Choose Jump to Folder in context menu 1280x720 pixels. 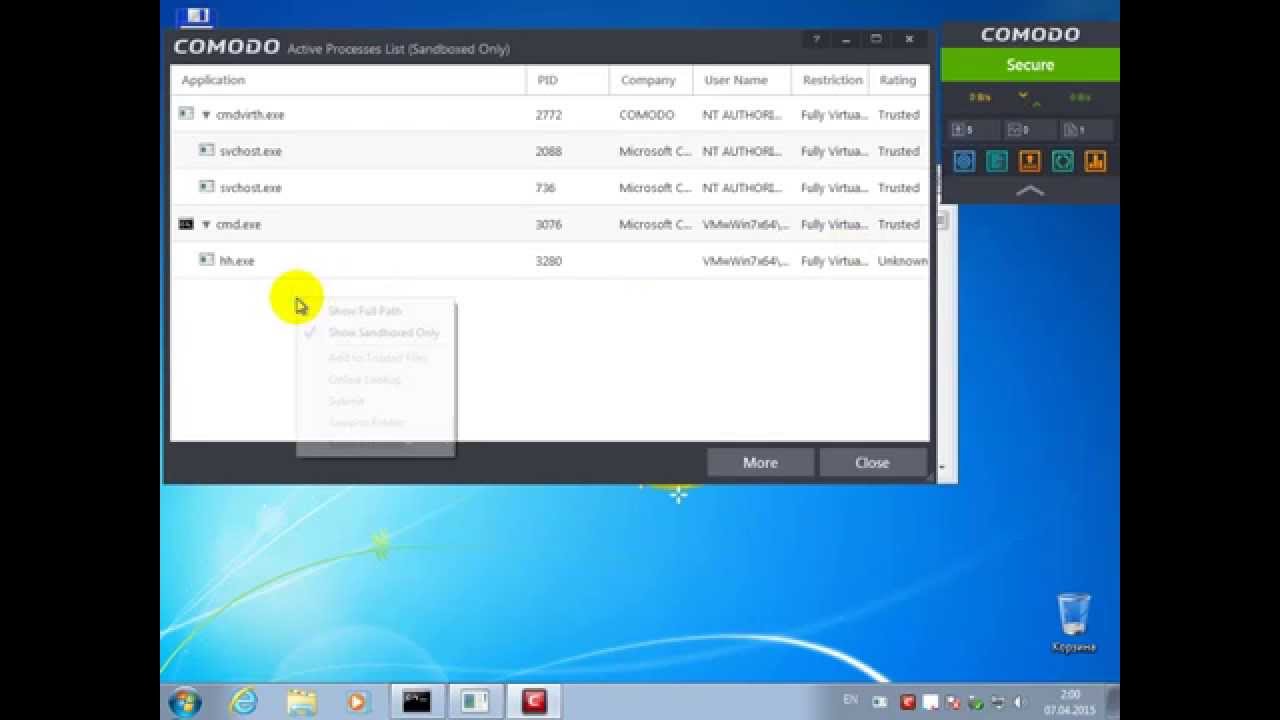click(375, 423)
